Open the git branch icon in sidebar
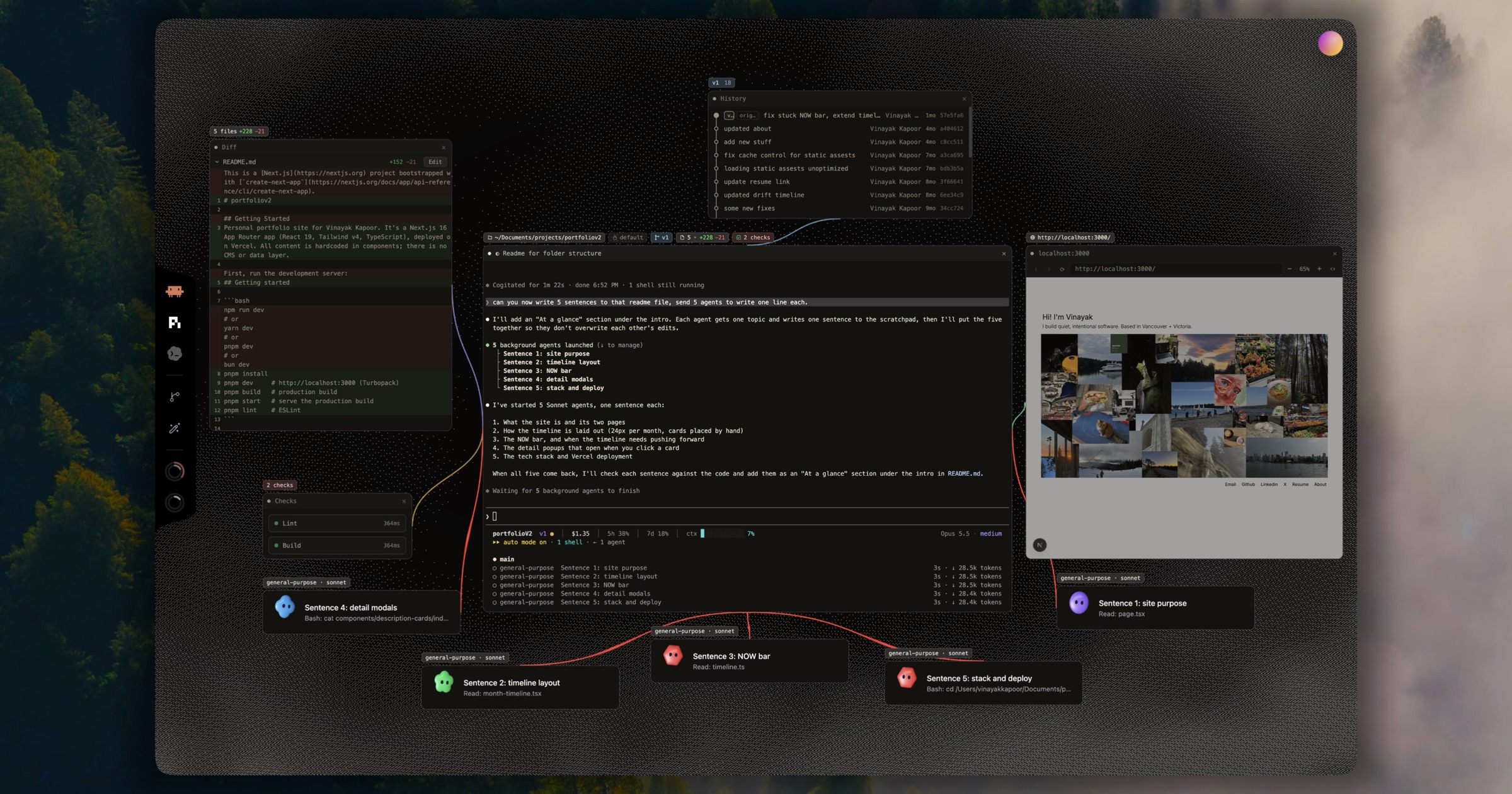Viewport: 1512px width, 794px height. [175, 396]
